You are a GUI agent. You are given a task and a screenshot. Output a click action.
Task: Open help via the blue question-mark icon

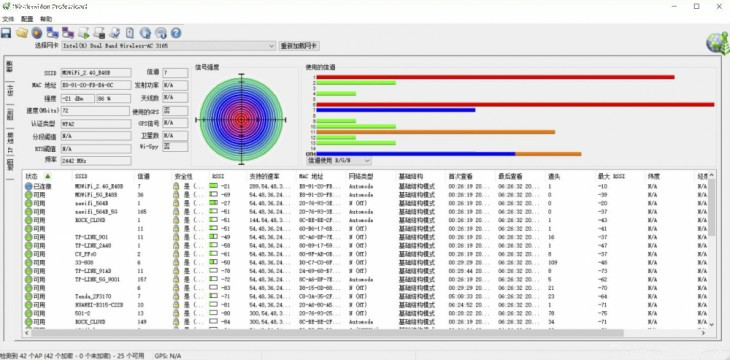[x=176, y=33]
